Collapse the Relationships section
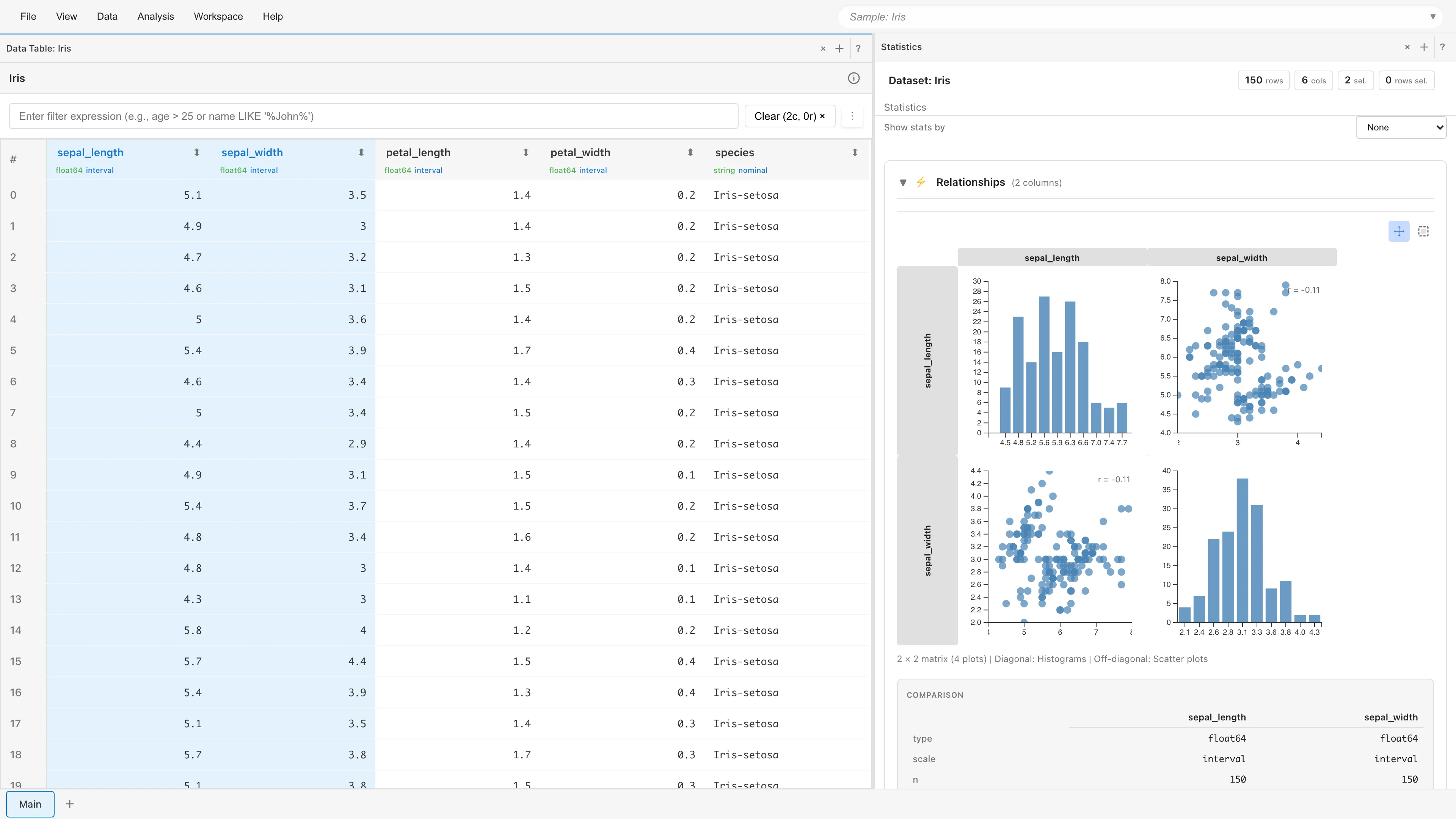This screenshot has height=819, width=1456. click(x=903, y=182)
